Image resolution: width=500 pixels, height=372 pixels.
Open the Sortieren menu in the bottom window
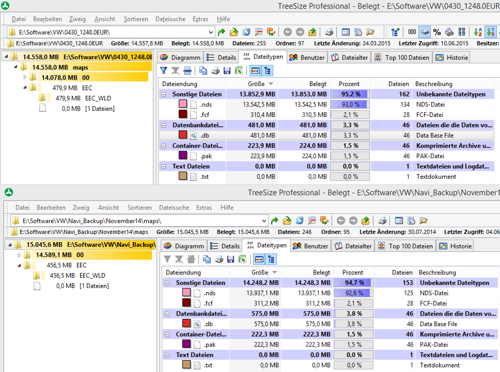click(x=139, y=208)
